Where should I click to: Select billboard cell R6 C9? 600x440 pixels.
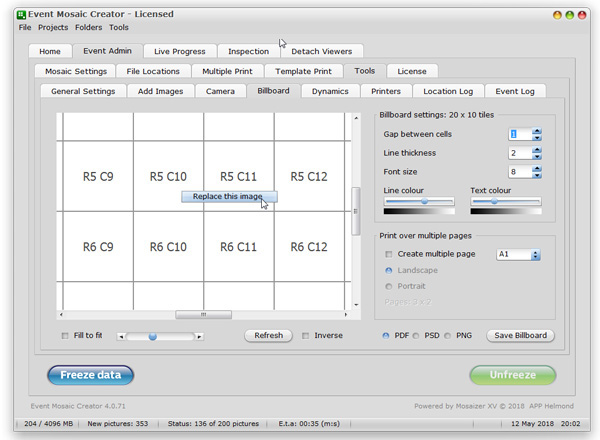(x=98, y=247)
